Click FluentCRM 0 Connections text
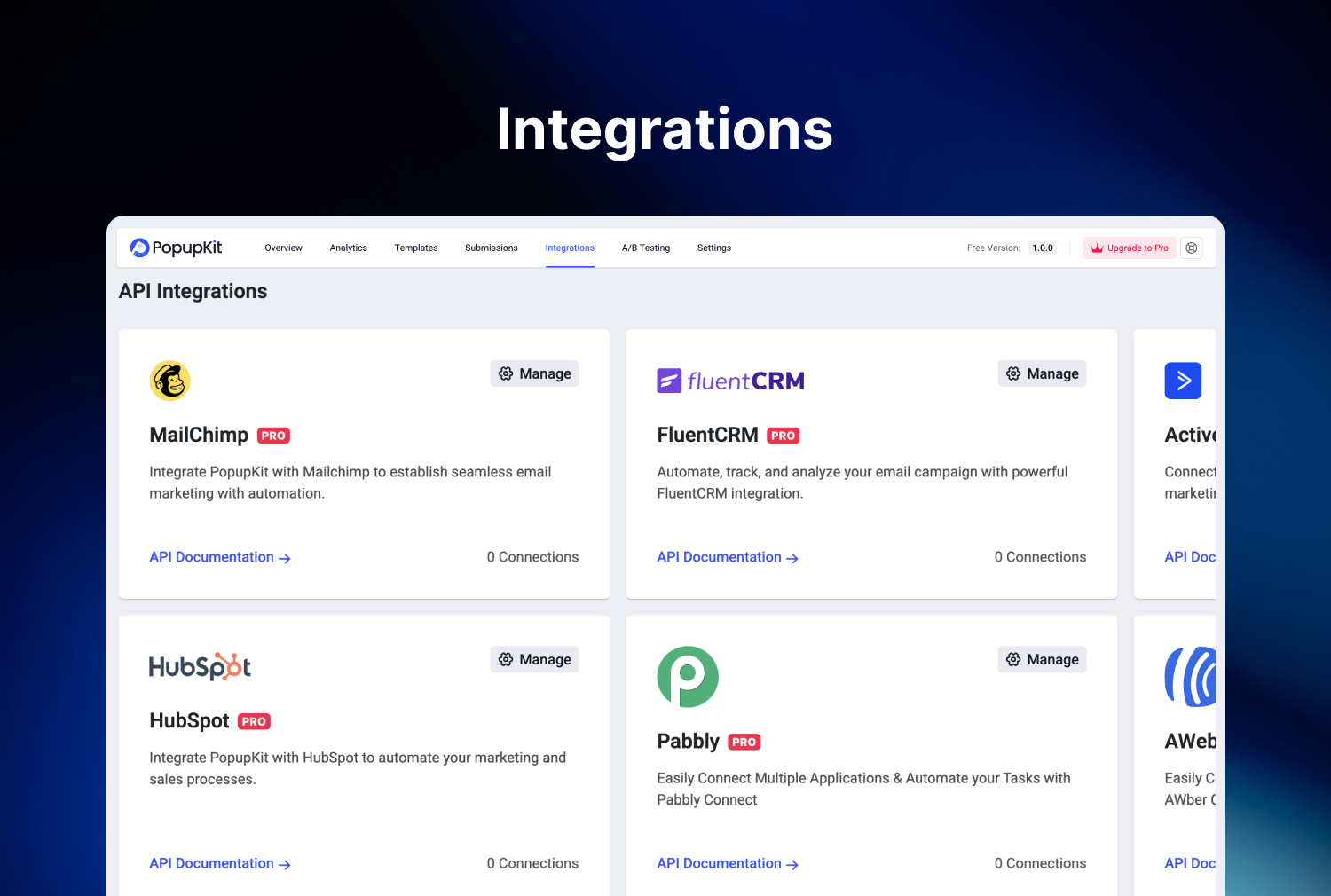 (1040, 557)
